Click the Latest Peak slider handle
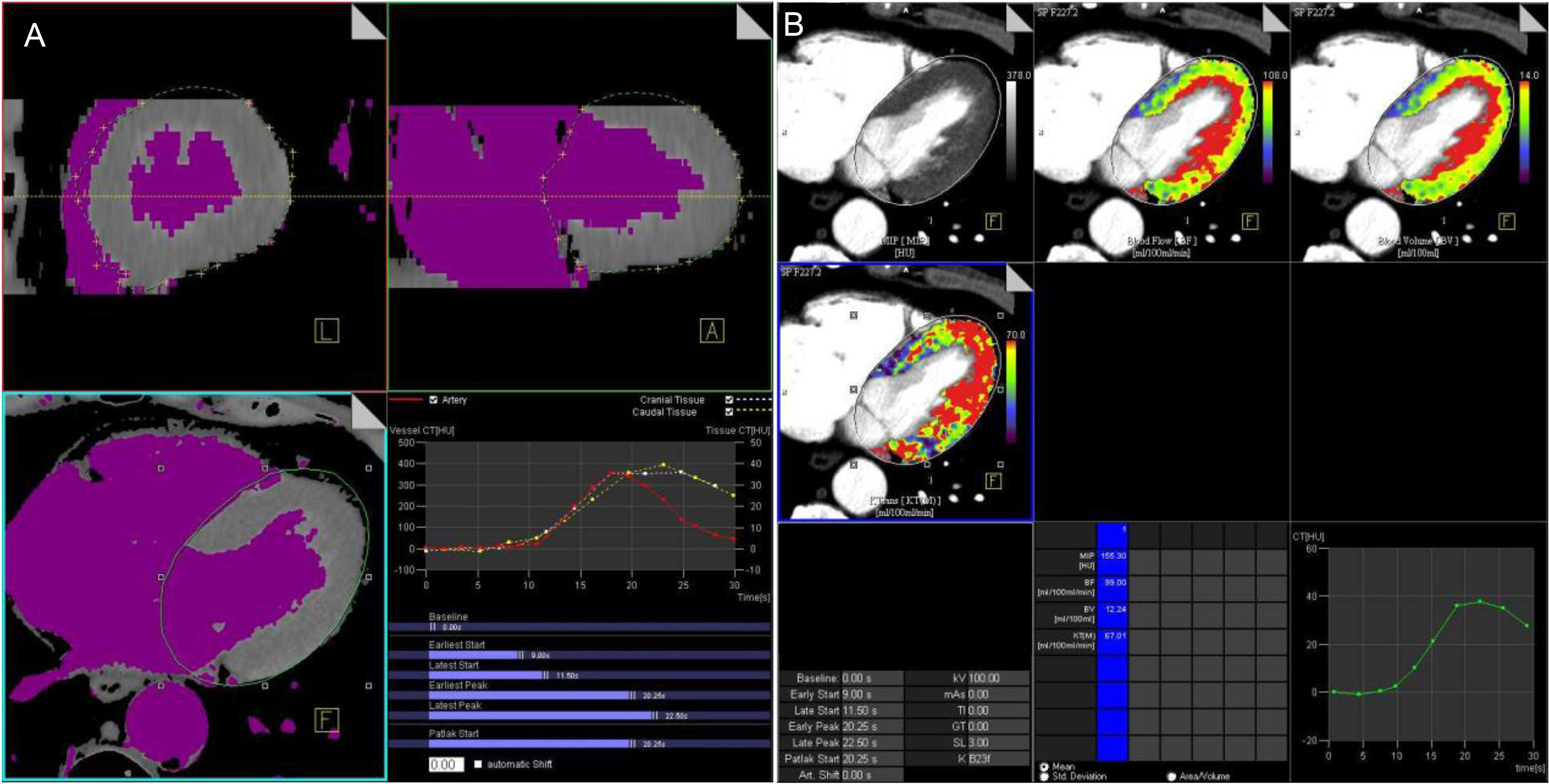This screenshot has height=784, width=1549. tap(655, 715)
